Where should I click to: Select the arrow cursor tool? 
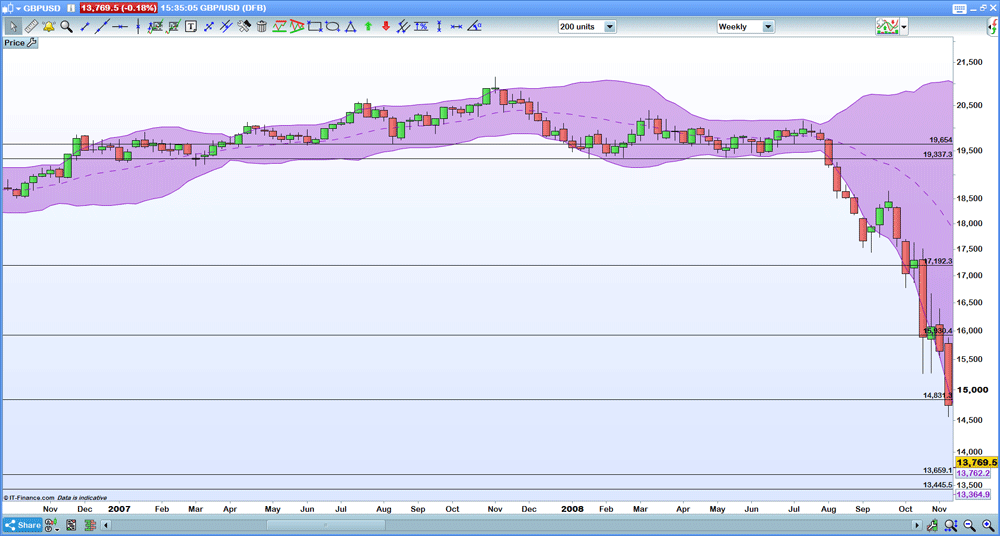(x=13, y=27)
